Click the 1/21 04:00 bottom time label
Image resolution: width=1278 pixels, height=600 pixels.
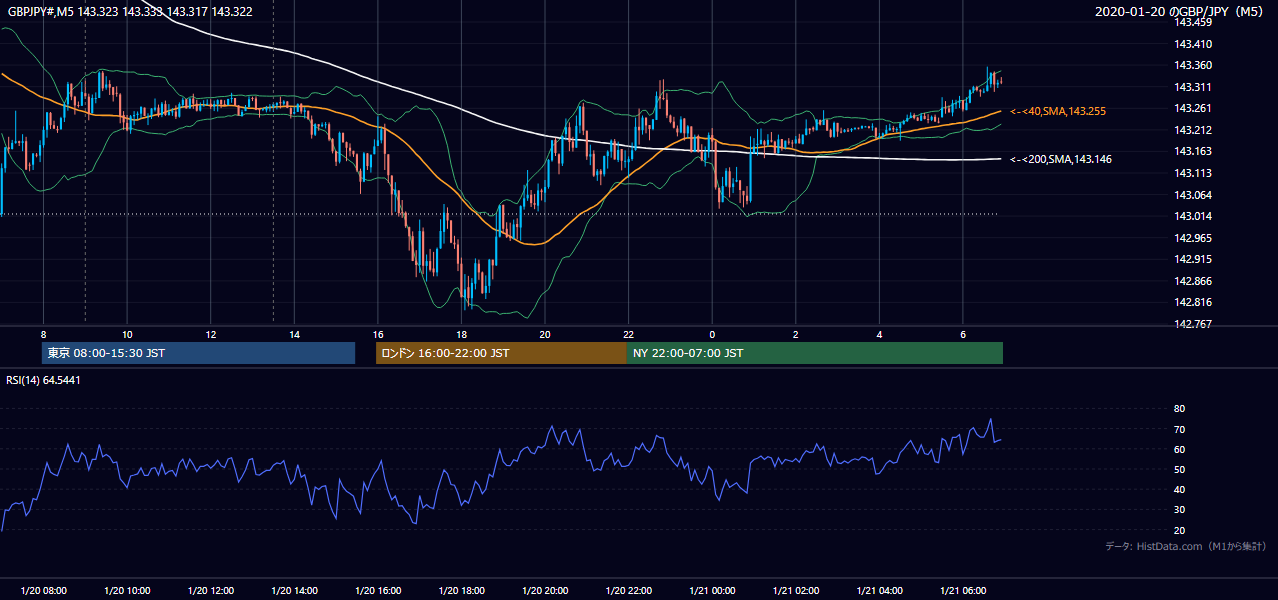point(879,591)
